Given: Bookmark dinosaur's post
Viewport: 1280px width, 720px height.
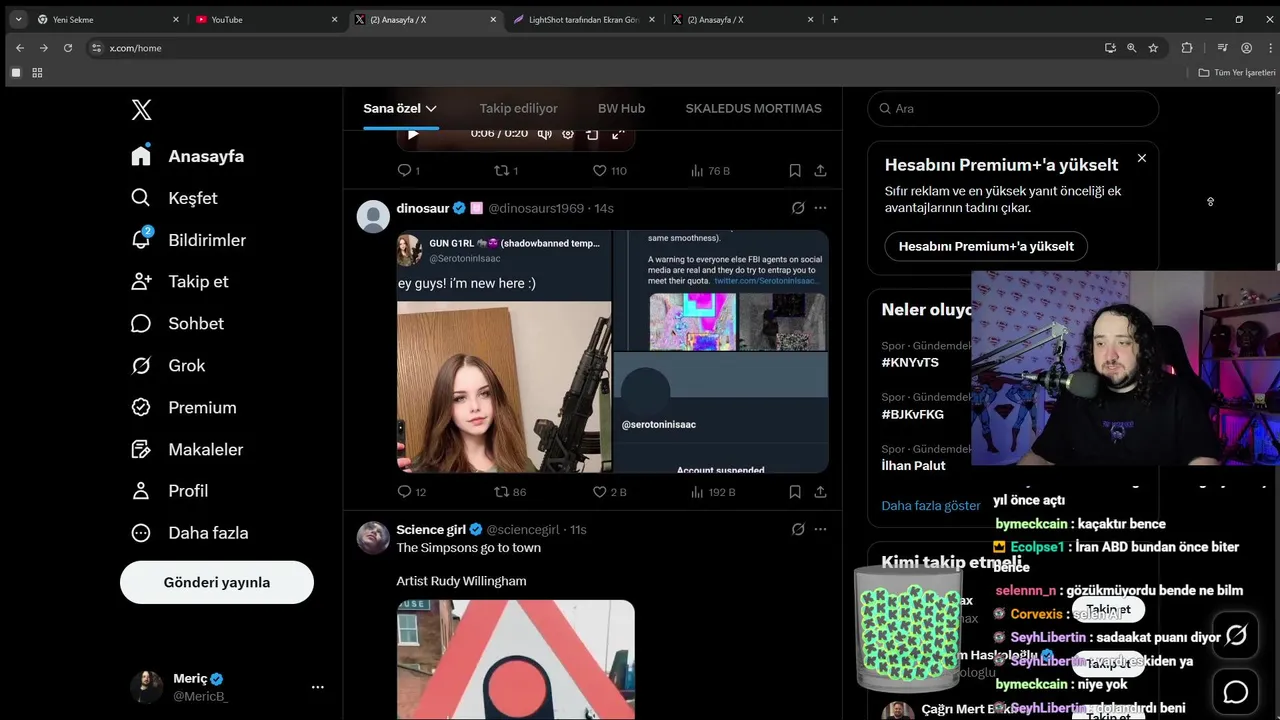Looking at the screenshot, I should [795, 492].
